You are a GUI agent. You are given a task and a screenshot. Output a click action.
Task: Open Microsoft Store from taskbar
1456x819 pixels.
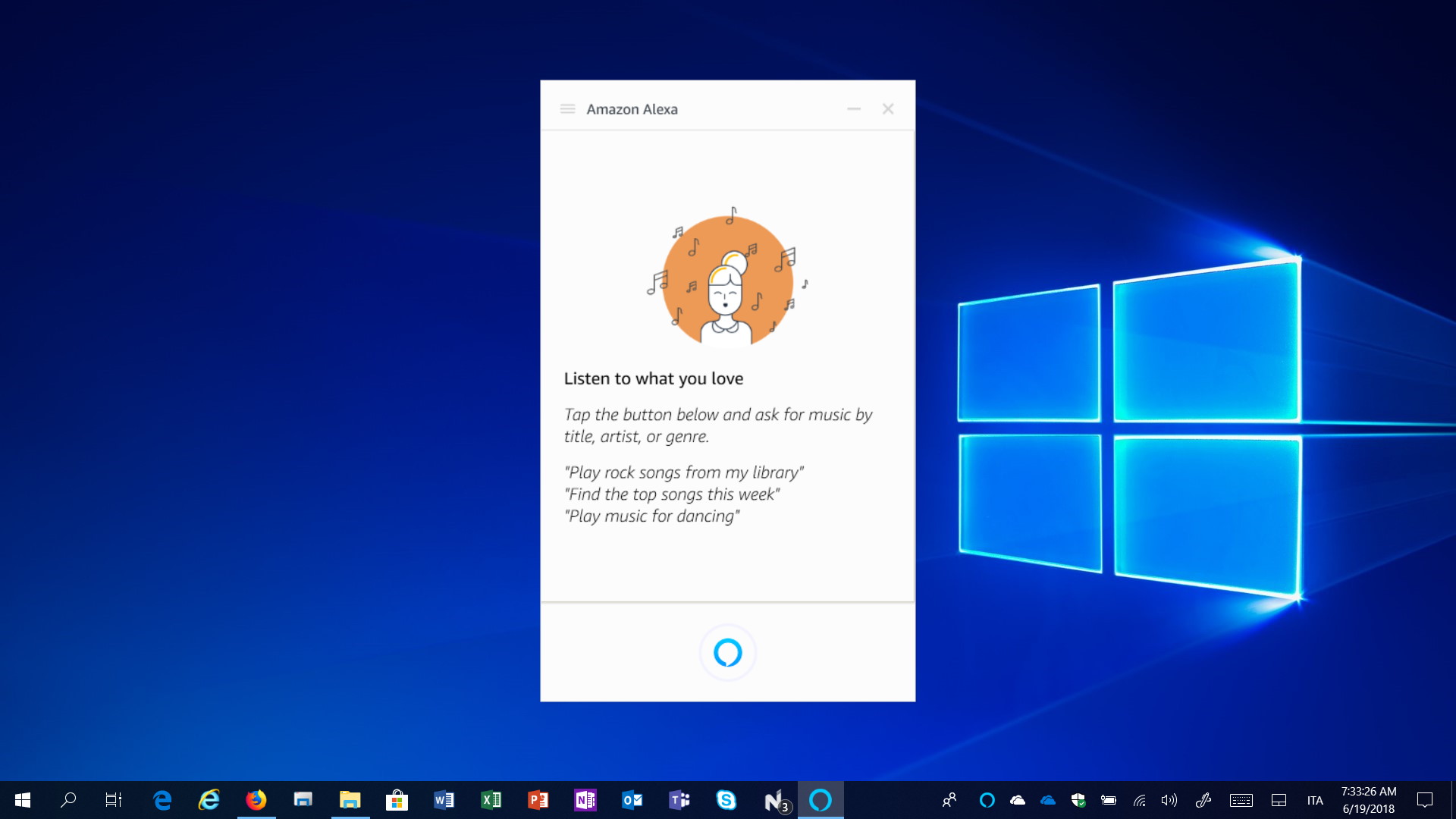397,800
